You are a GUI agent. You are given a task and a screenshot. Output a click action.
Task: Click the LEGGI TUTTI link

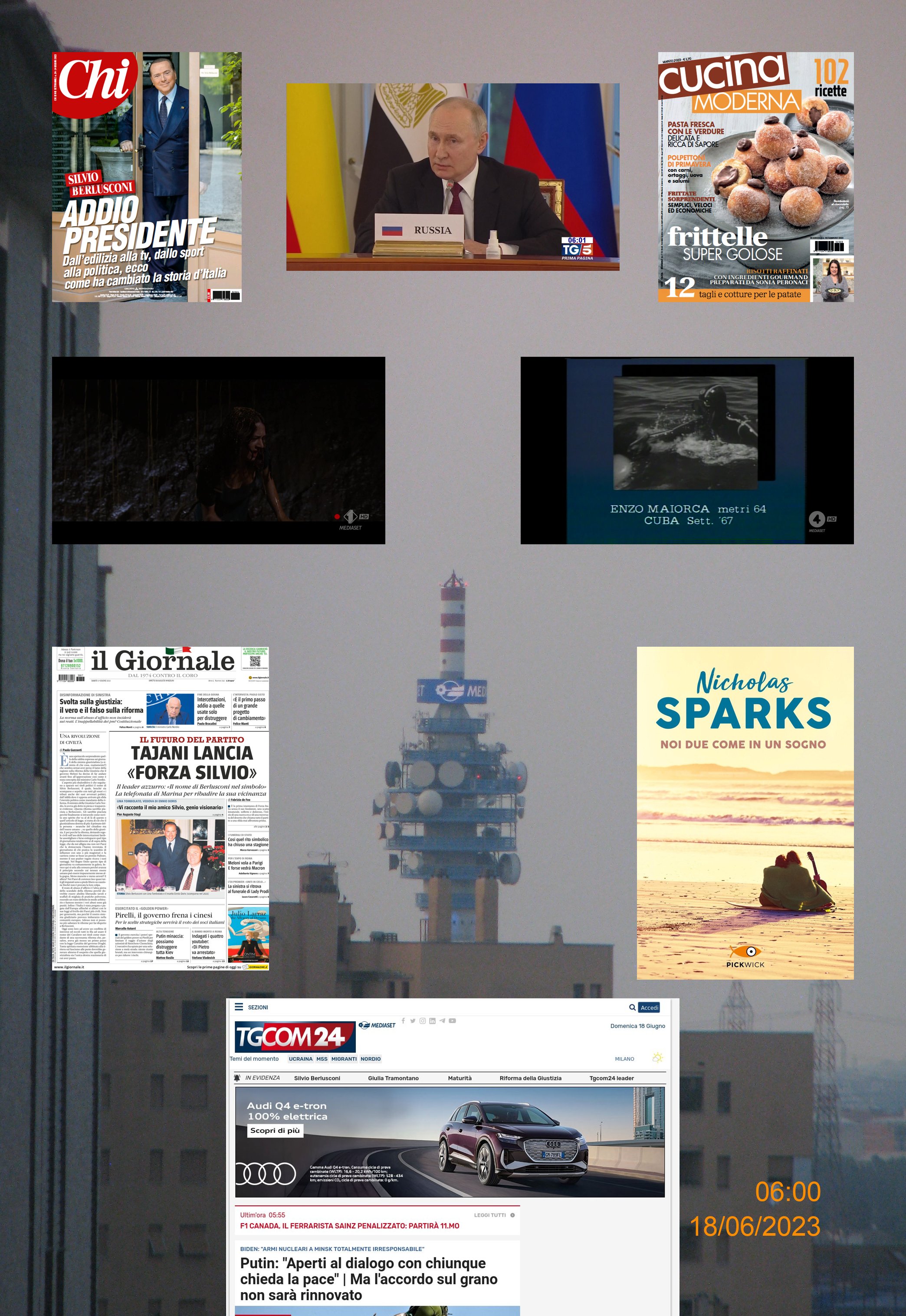[490, 1215]
